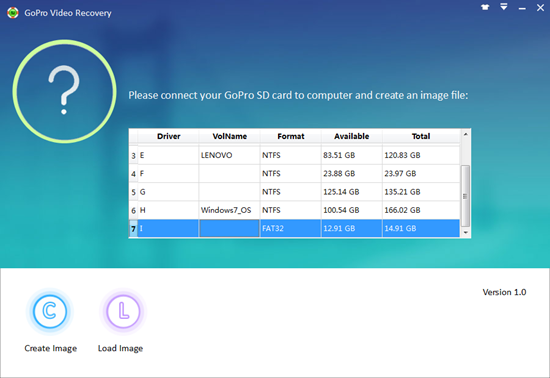Click the 166.02 GB total cell
The width and height of the screenshot is (550, 378).
pos(421,210)
